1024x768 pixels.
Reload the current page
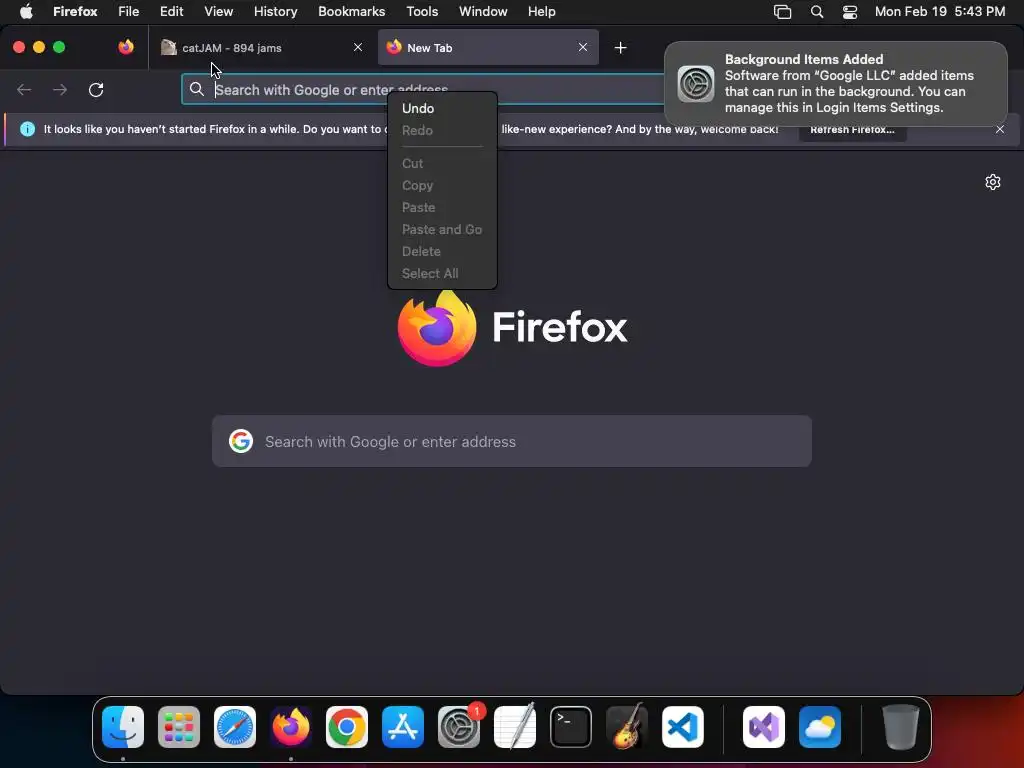pyautogui.click(x=96, y=89)
